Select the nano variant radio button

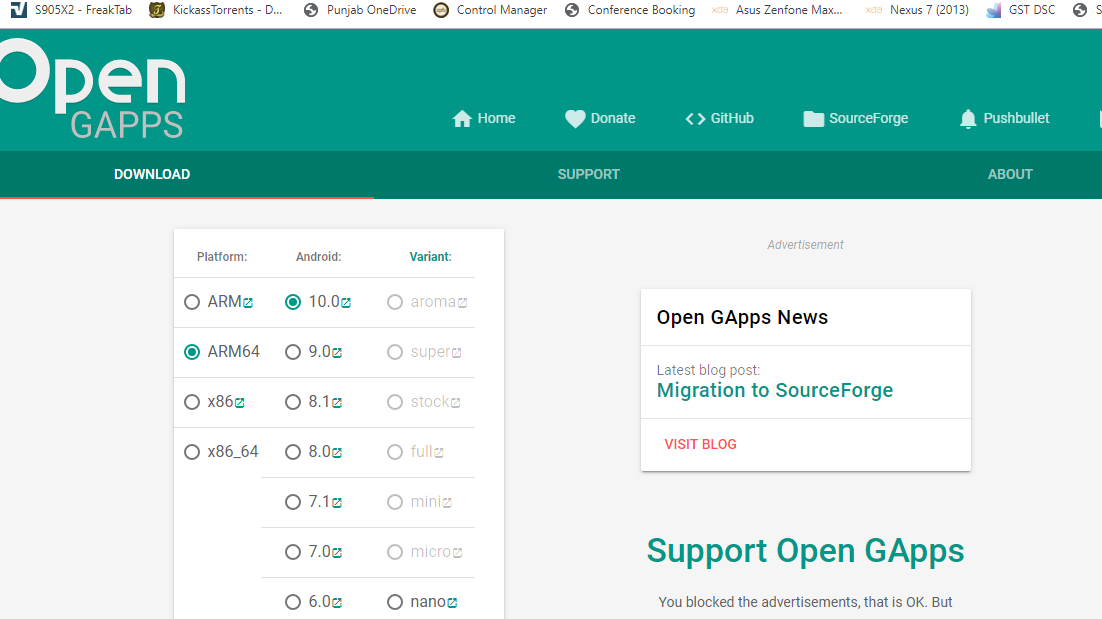click(395, 602)
